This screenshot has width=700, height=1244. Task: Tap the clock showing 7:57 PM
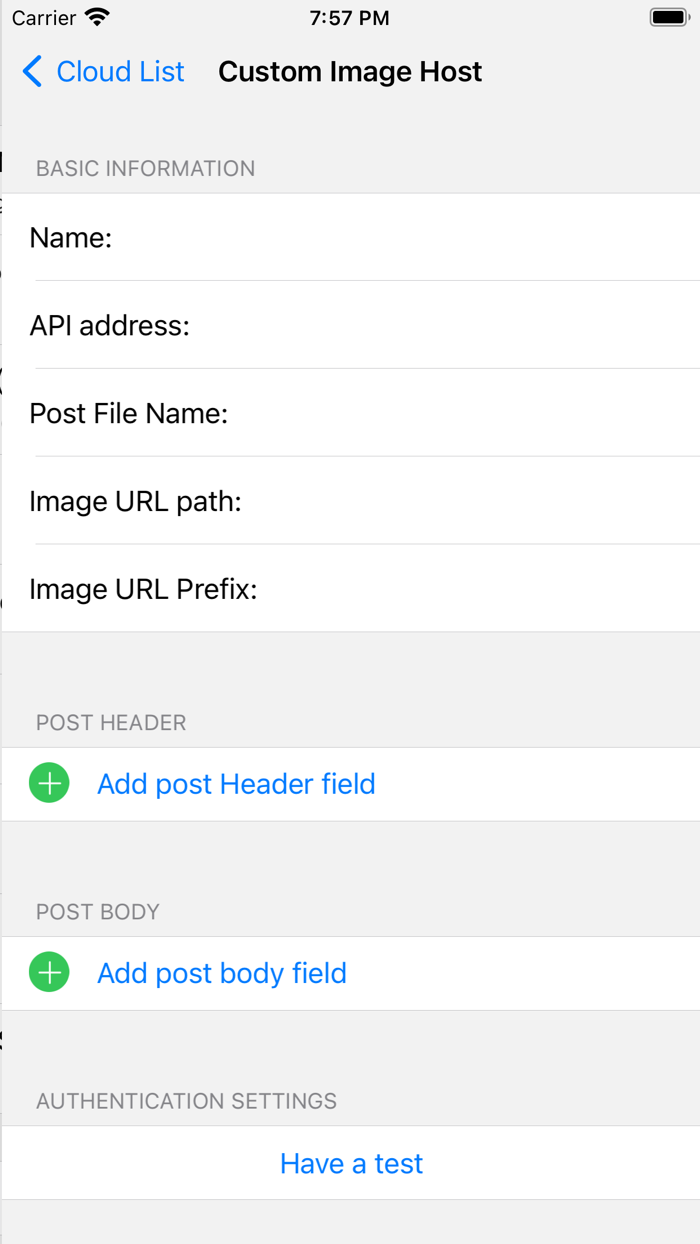350,17
